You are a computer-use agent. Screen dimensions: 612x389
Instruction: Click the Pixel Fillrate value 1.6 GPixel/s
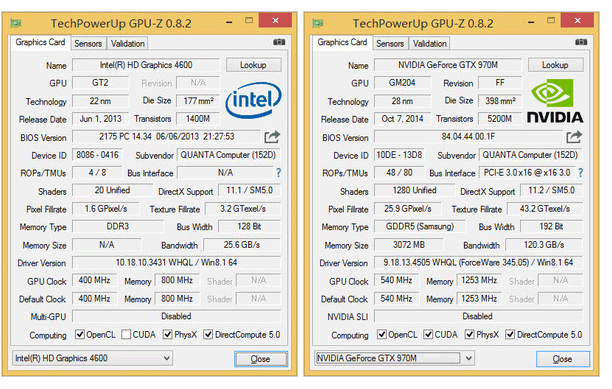106,209
